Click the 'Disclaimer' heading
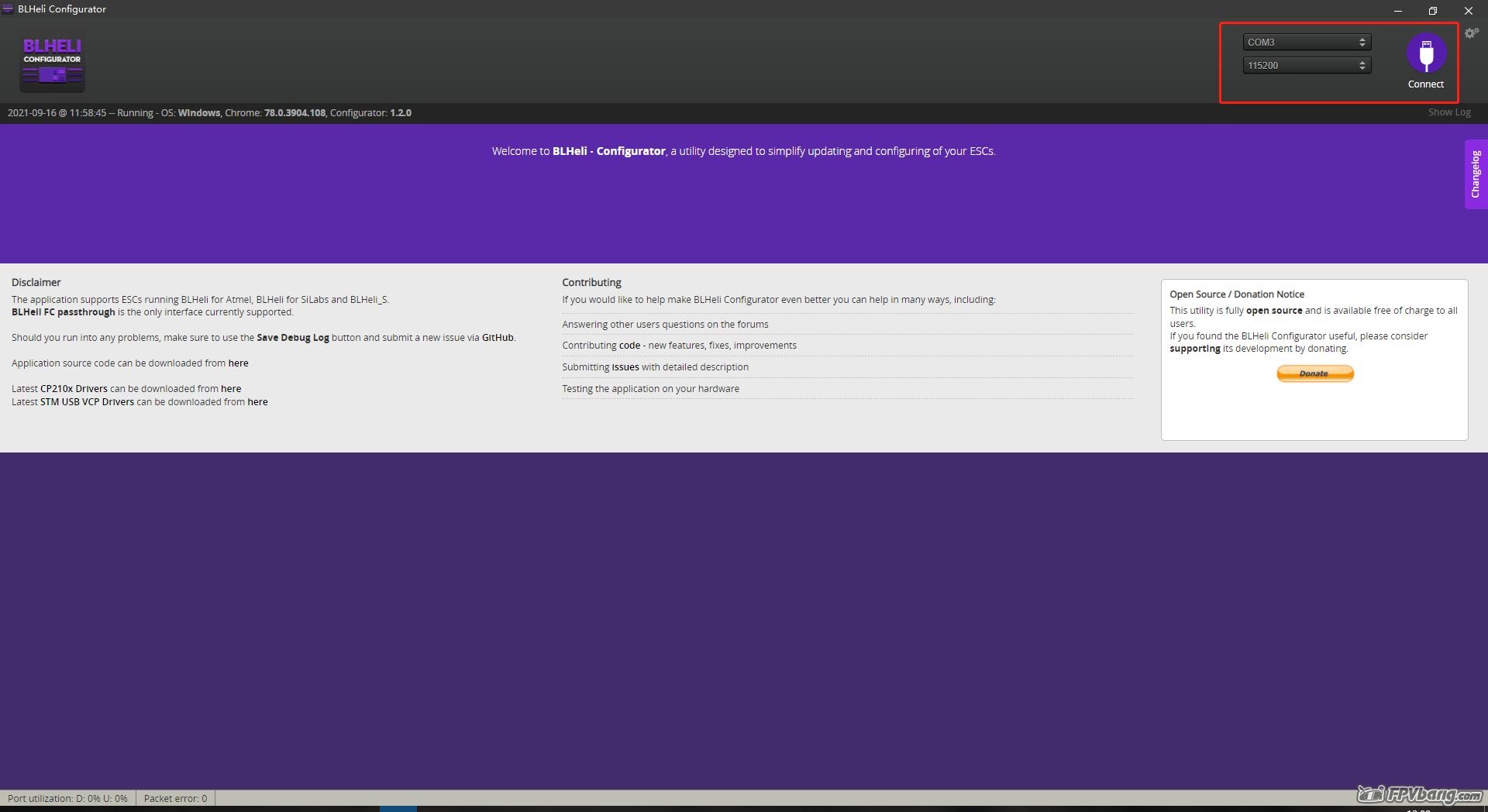This screenshot has width=1488, height=812. point(36,283)
